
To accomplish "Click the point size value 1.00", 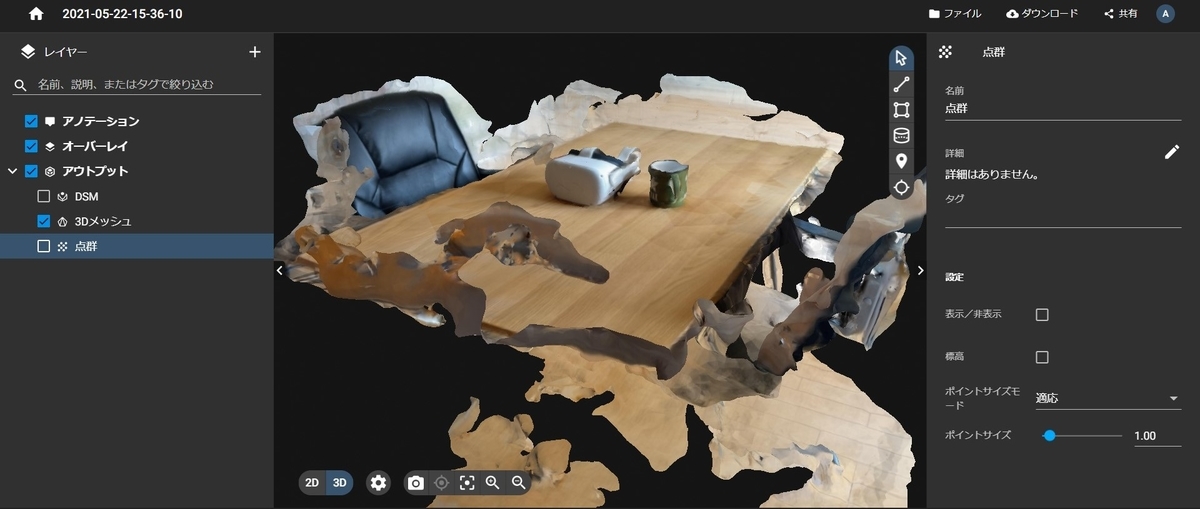I will pos(1157,436).
